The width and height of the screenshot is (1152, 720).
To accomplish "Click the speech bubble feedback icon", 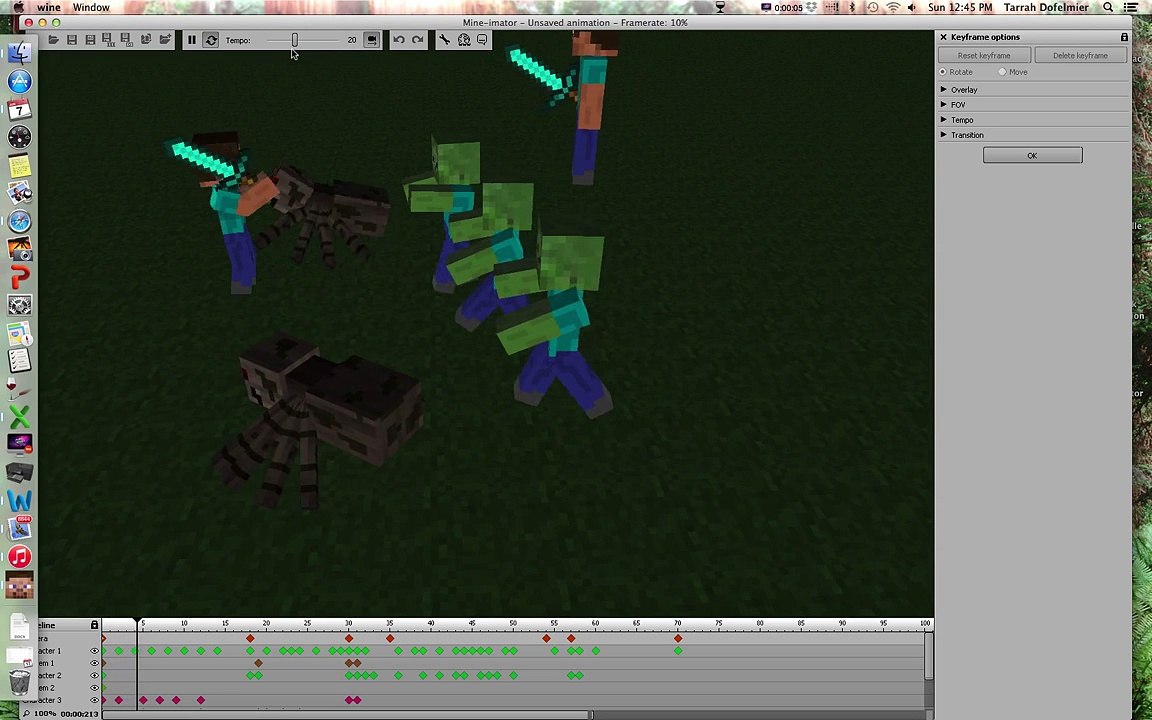I will (x=482, y=40).
